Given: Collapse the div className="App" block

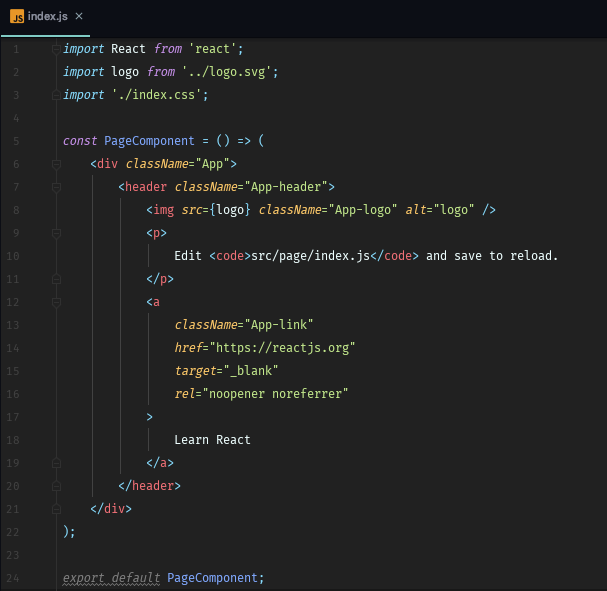Looking at the screenshot, I should [55, 164].
